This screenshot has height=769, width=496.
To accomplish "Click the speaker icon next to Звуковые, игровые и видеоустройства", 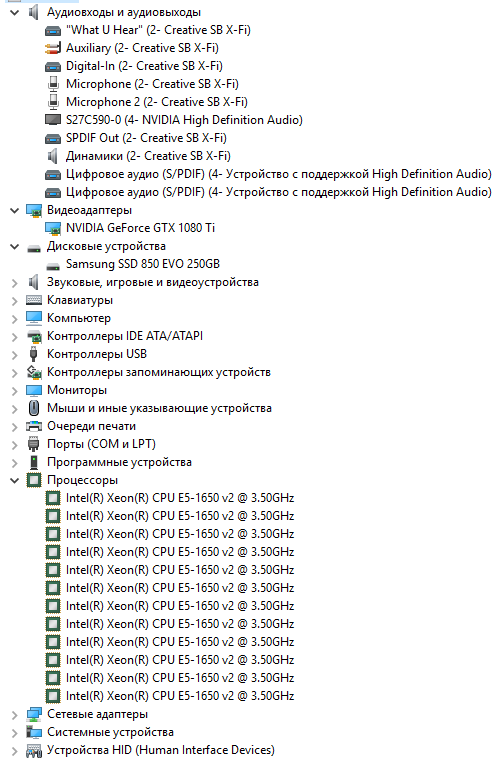I will click(x=33, y=282).
